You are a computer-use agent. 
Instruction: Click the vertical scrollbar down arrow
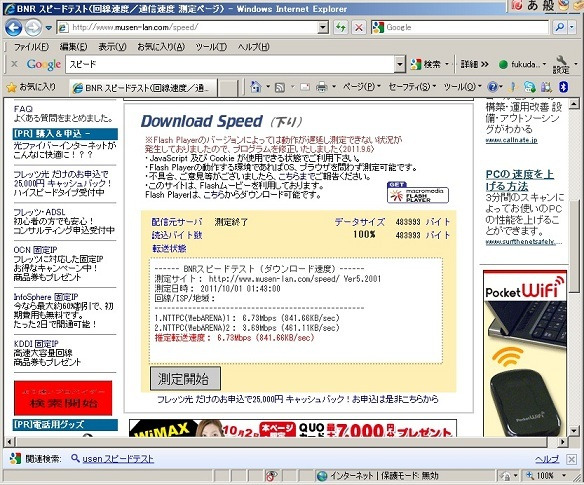click(574, 431)
